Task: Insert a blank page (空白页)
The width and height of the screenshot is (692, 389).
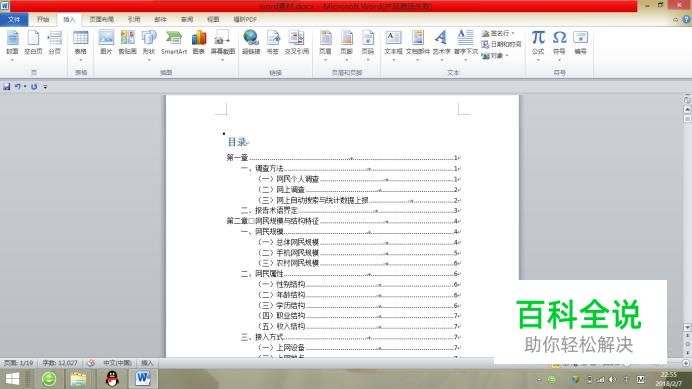Action: pos(33,43)
